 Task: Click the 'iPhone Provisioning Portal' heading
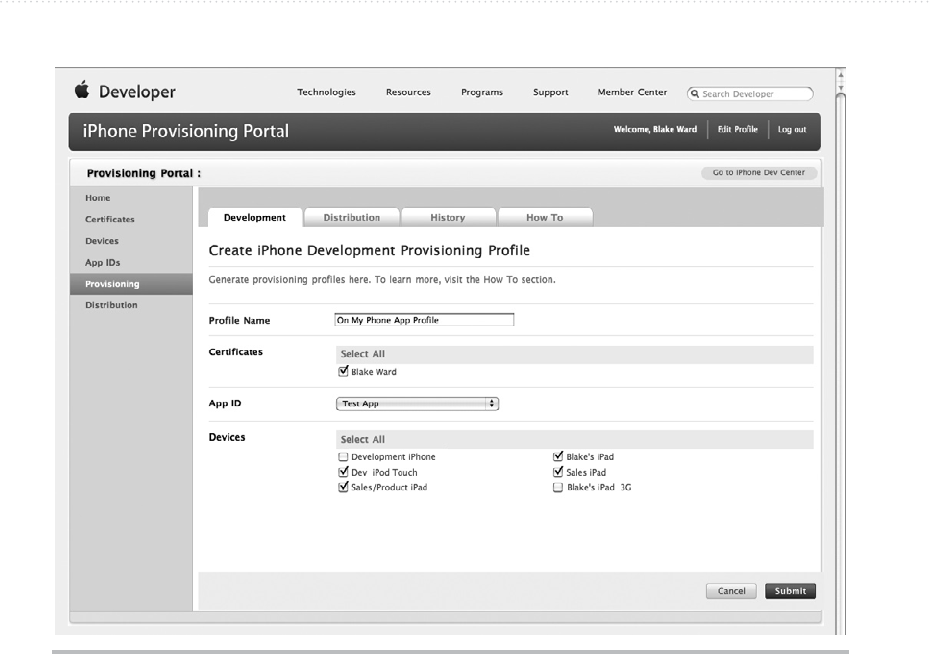click(x=185, y=131)
